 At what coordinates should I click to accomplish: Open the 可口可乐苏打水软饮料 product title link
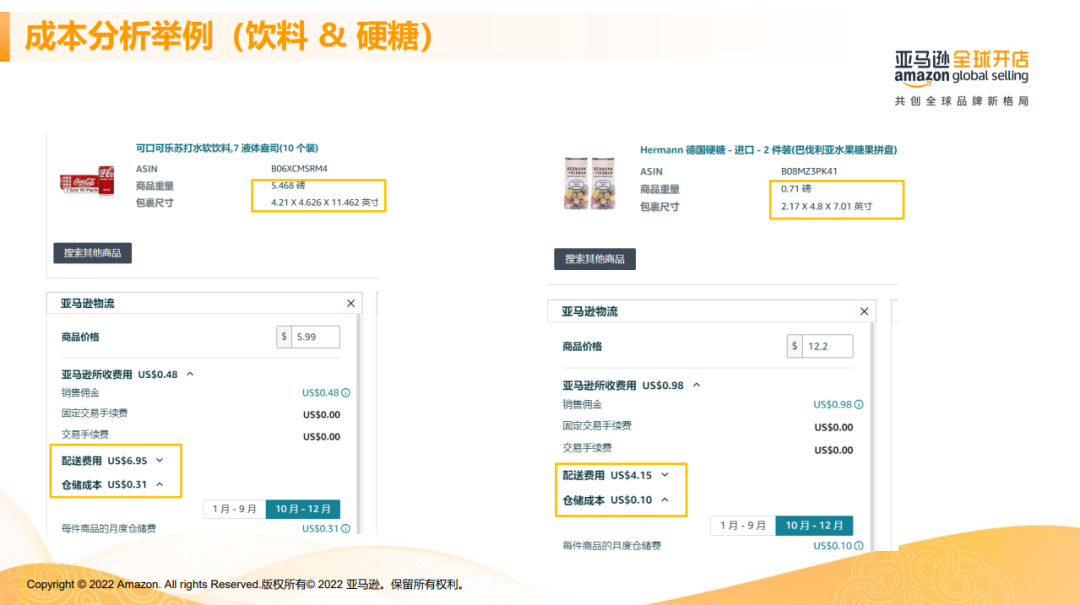pos(227,148)
